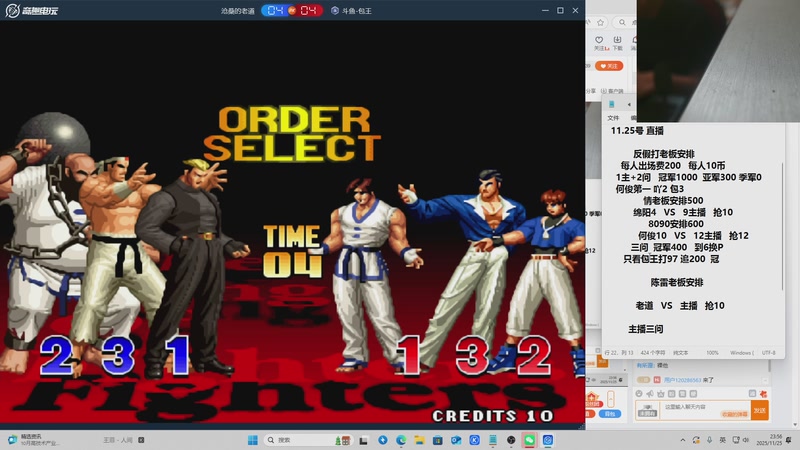Viewport: 800px width, 450px height.
Task: Open the rightmost blue app on taskbar
Action: (548, 440)
